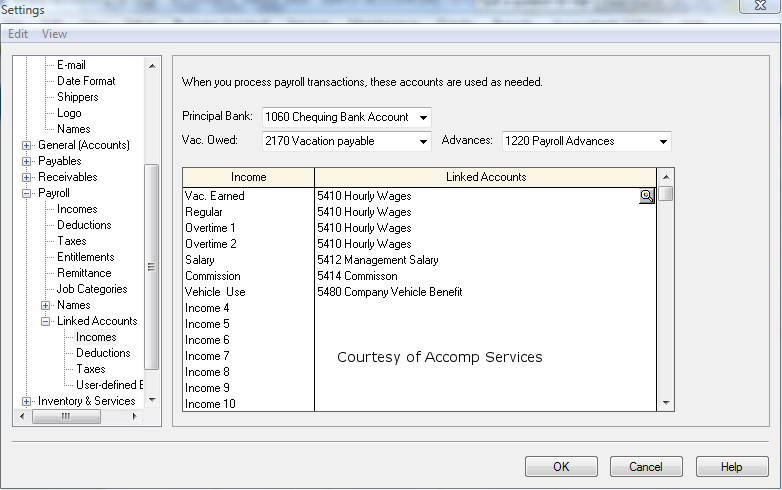The height and width of the screenshot is (490, 782).
Task: Click the Linked Accounts column header
Action: (485, 177)
